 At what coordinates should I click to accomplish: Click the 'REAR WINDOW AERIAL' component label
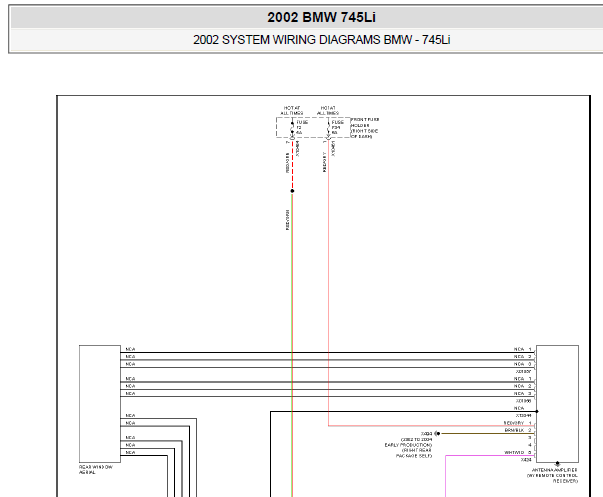click(x=96, y=470)
